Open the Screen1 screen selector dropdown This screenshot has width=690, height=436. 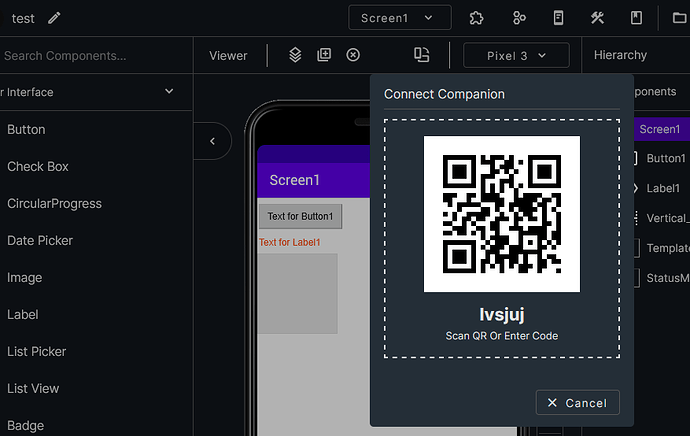click(x=400, y=18)
